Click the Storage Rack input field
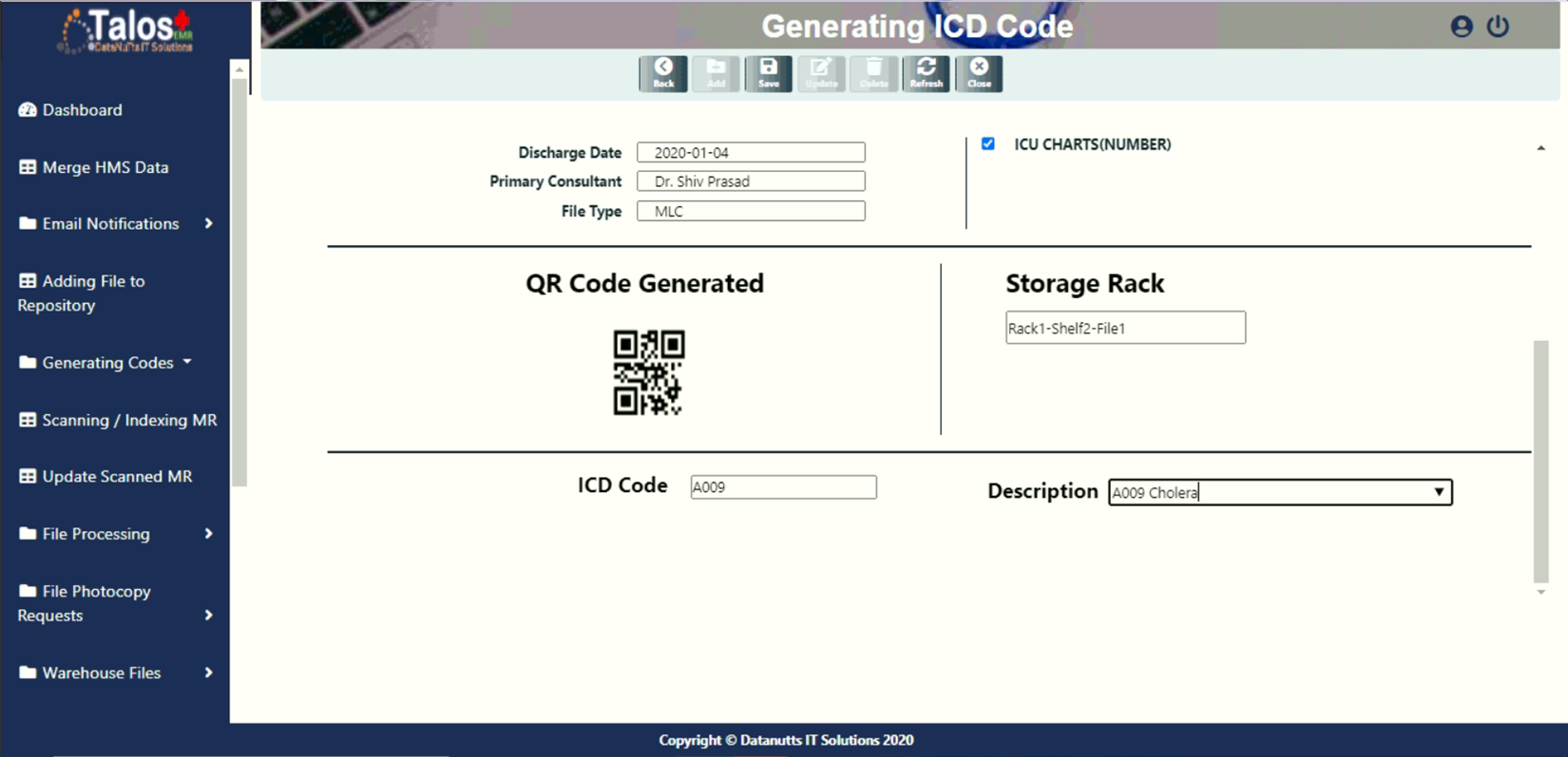 pos(1125,328)
